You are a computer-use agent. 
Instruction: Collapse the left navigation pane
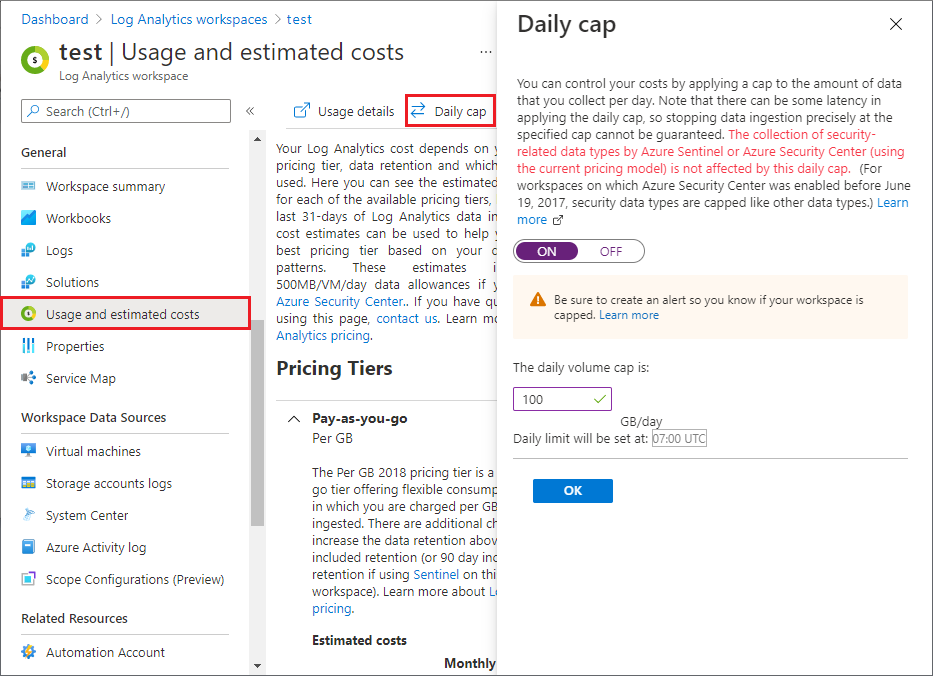click(x=249, y=111)
